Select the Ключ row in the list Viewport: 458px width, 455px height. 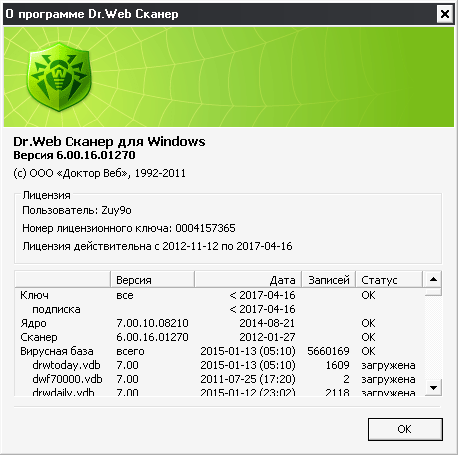pos(220,295)
